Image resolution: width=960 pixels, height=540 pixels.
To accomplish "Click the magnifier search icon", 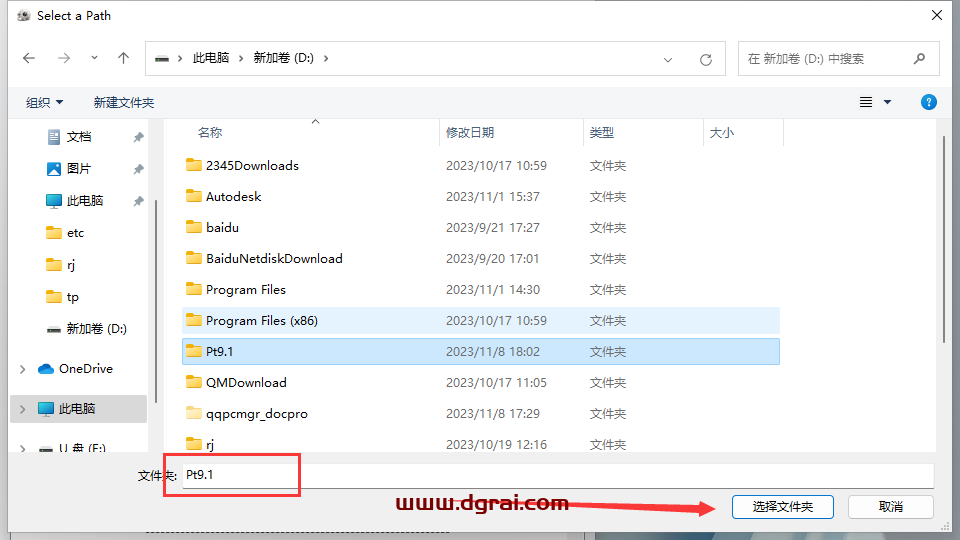I will (919, 59).
